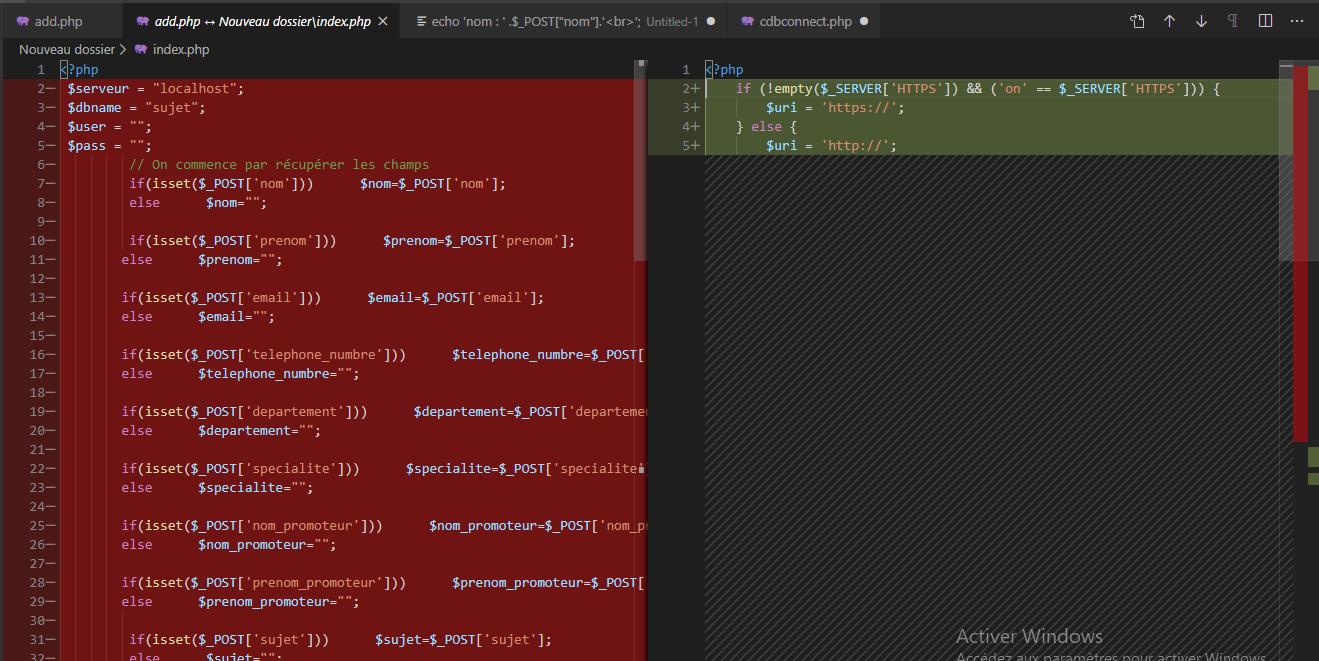The image size is (1319, 661).
Task: Click the PHP elephant icon on add.php tab
Action: click(22, 21)
